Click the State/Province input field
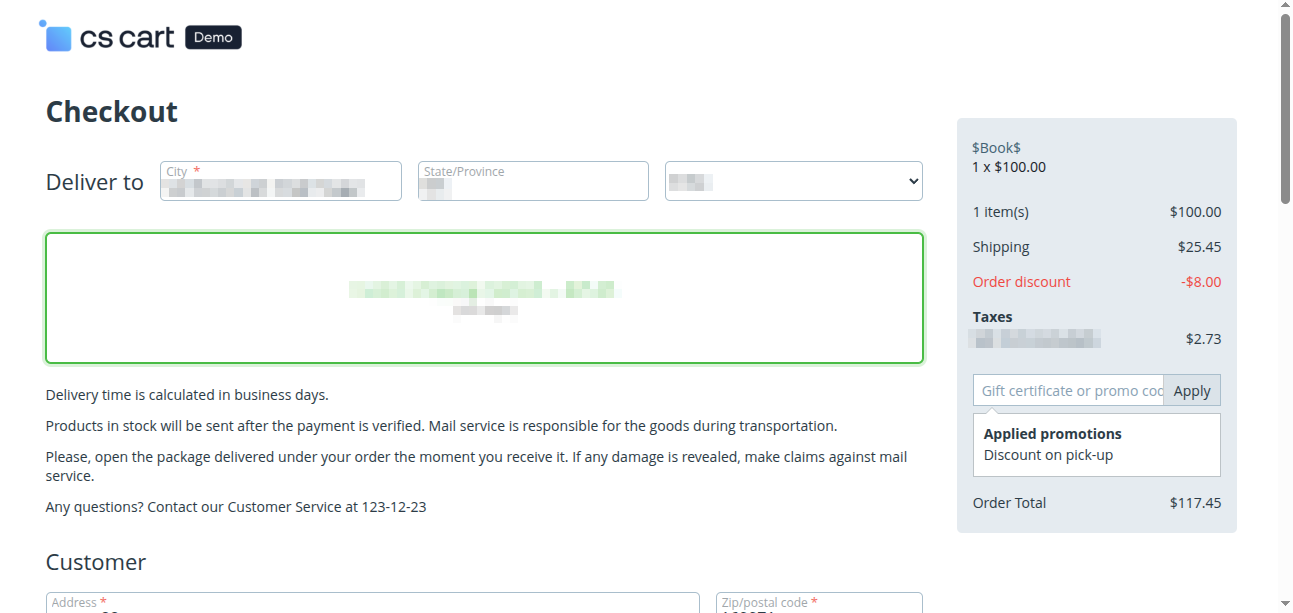The width and height of the screenshot is (1293, 613). [x=533, y=181]
